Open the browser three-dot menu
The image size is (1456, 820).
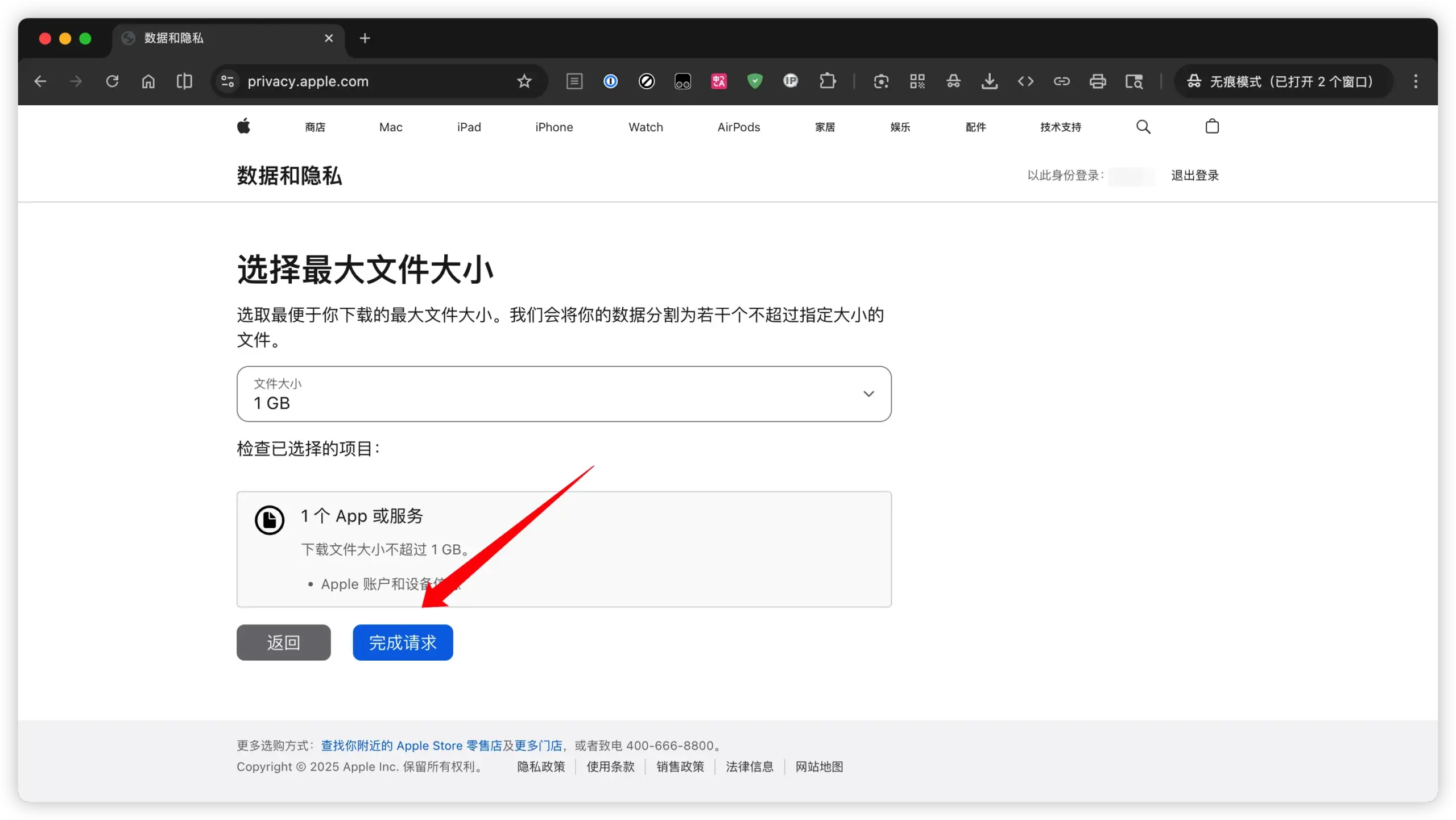pyautogui.click(x=1415, y=81)
